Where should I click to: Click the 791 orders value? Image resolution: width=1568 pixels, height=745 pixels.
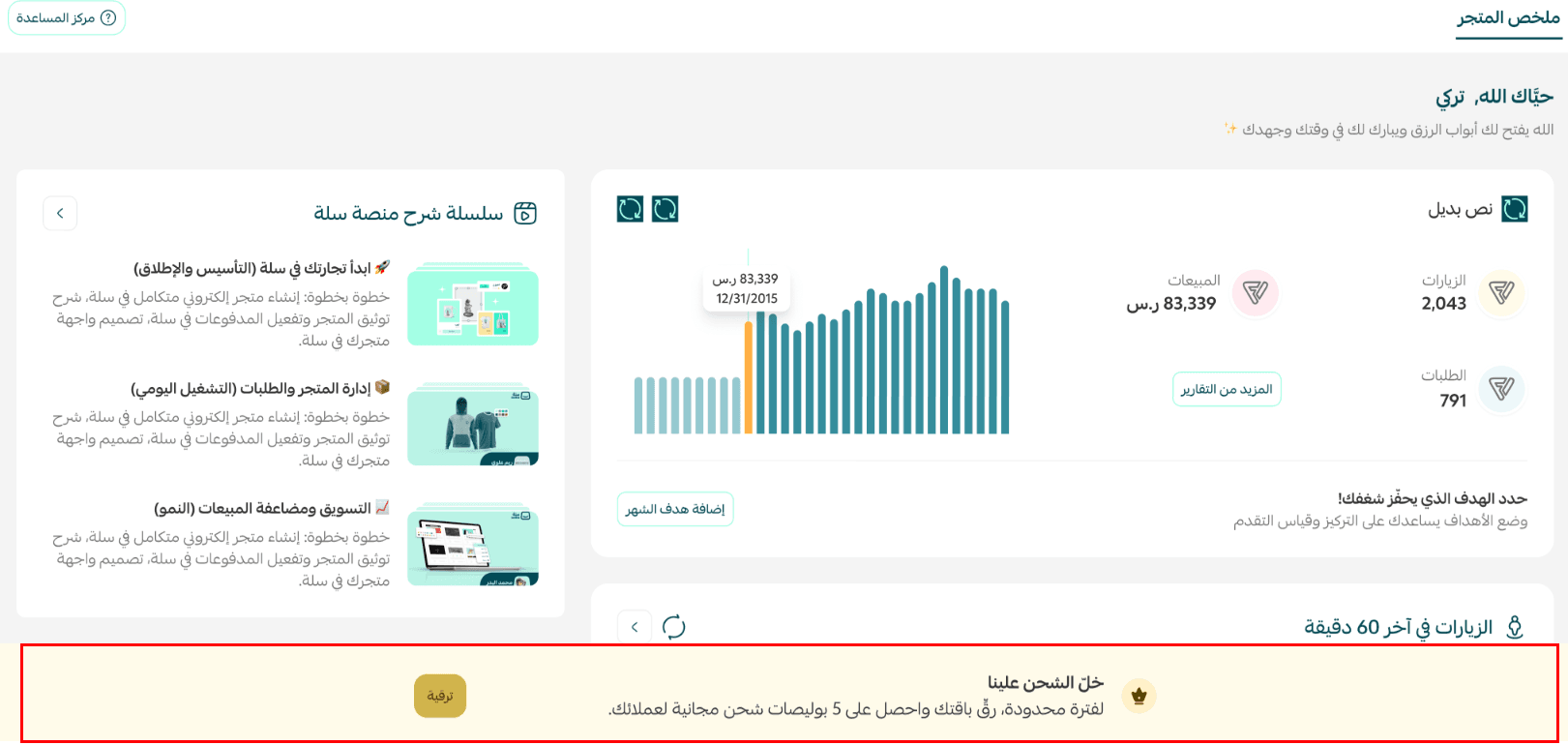pyautogui.click(x=1453, y=401)
